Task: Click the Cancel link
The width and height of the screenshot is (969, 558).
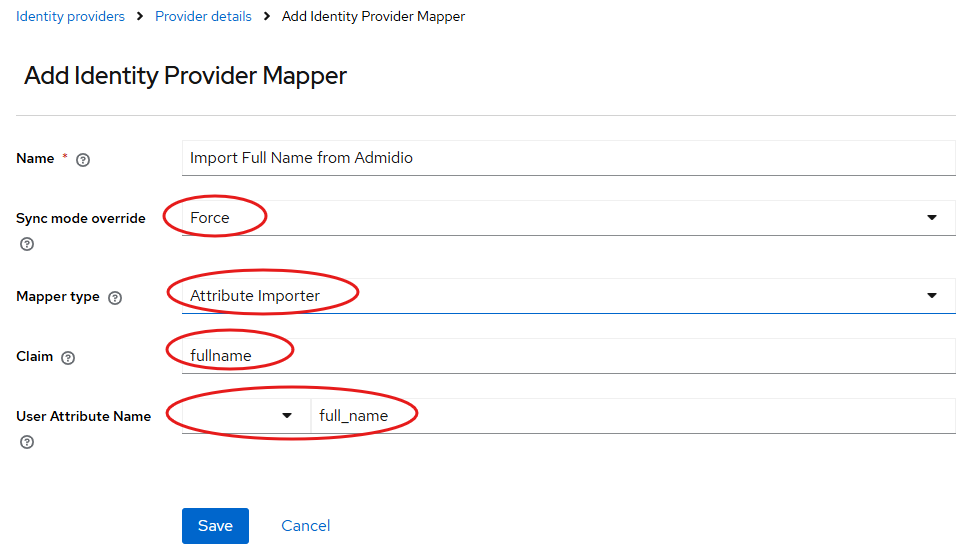Action: tap(305, 526)
